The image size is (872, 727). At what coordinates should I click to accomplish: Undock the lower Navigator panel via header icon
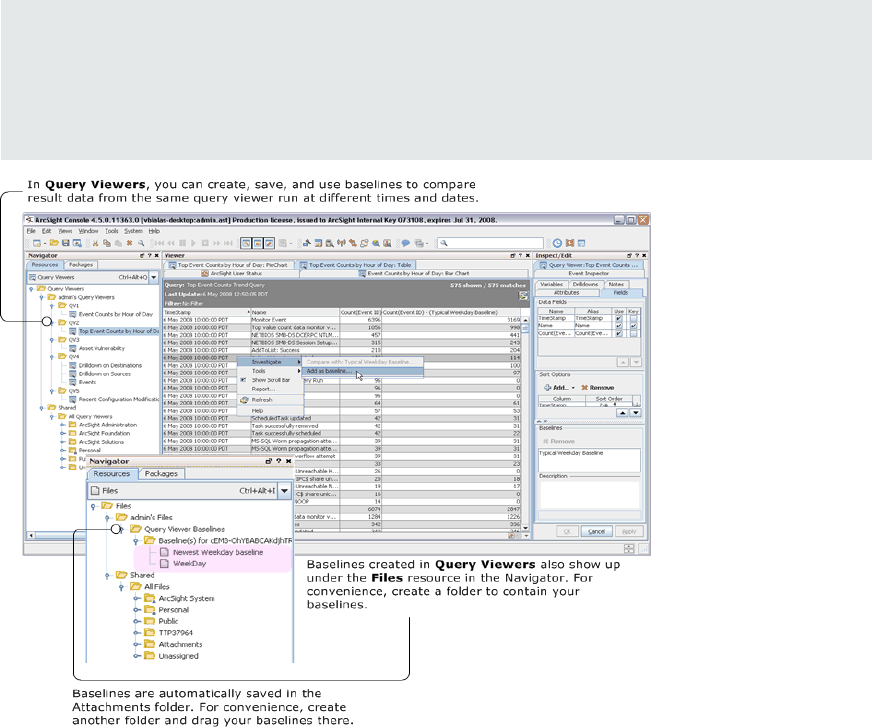[269, 461]
